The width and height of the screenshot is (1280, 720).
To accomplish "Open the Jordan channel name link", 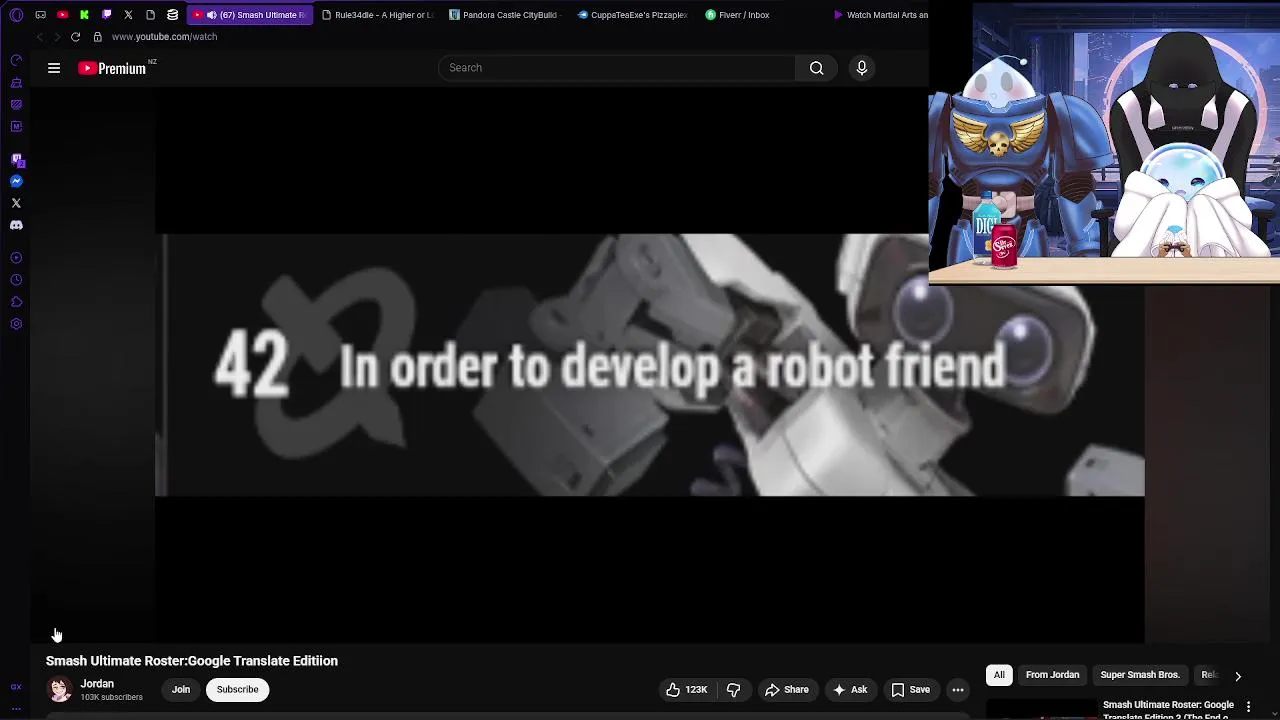I will point(97,684).
